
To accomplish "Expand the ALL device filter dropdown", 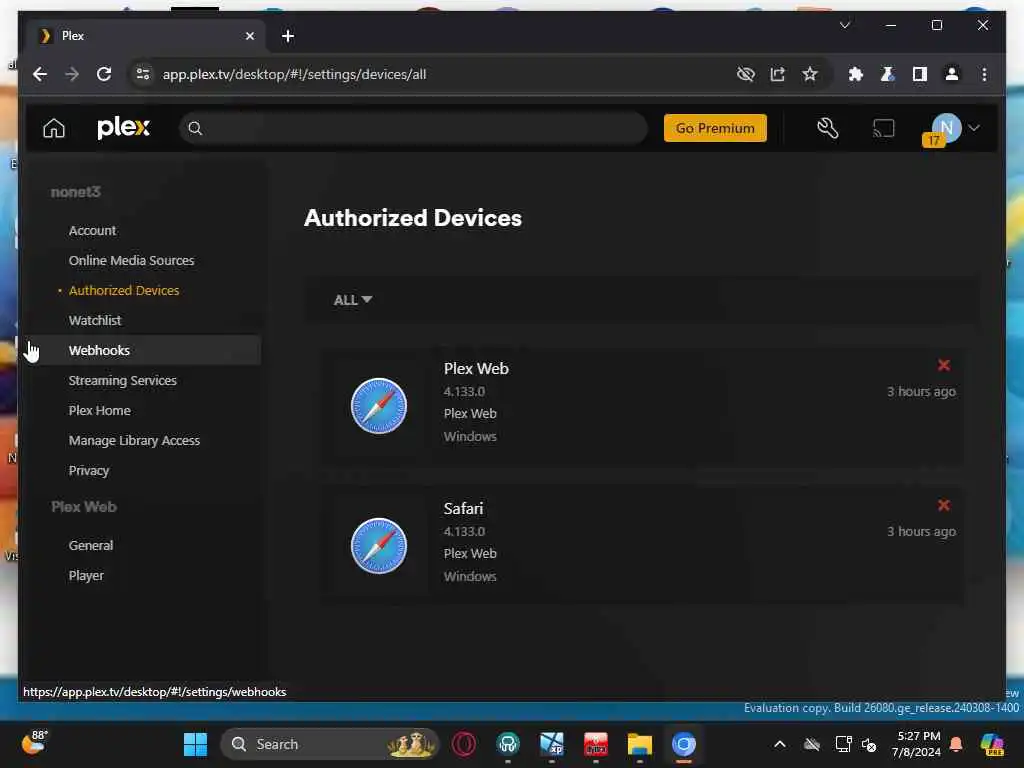I will point(353,300).
